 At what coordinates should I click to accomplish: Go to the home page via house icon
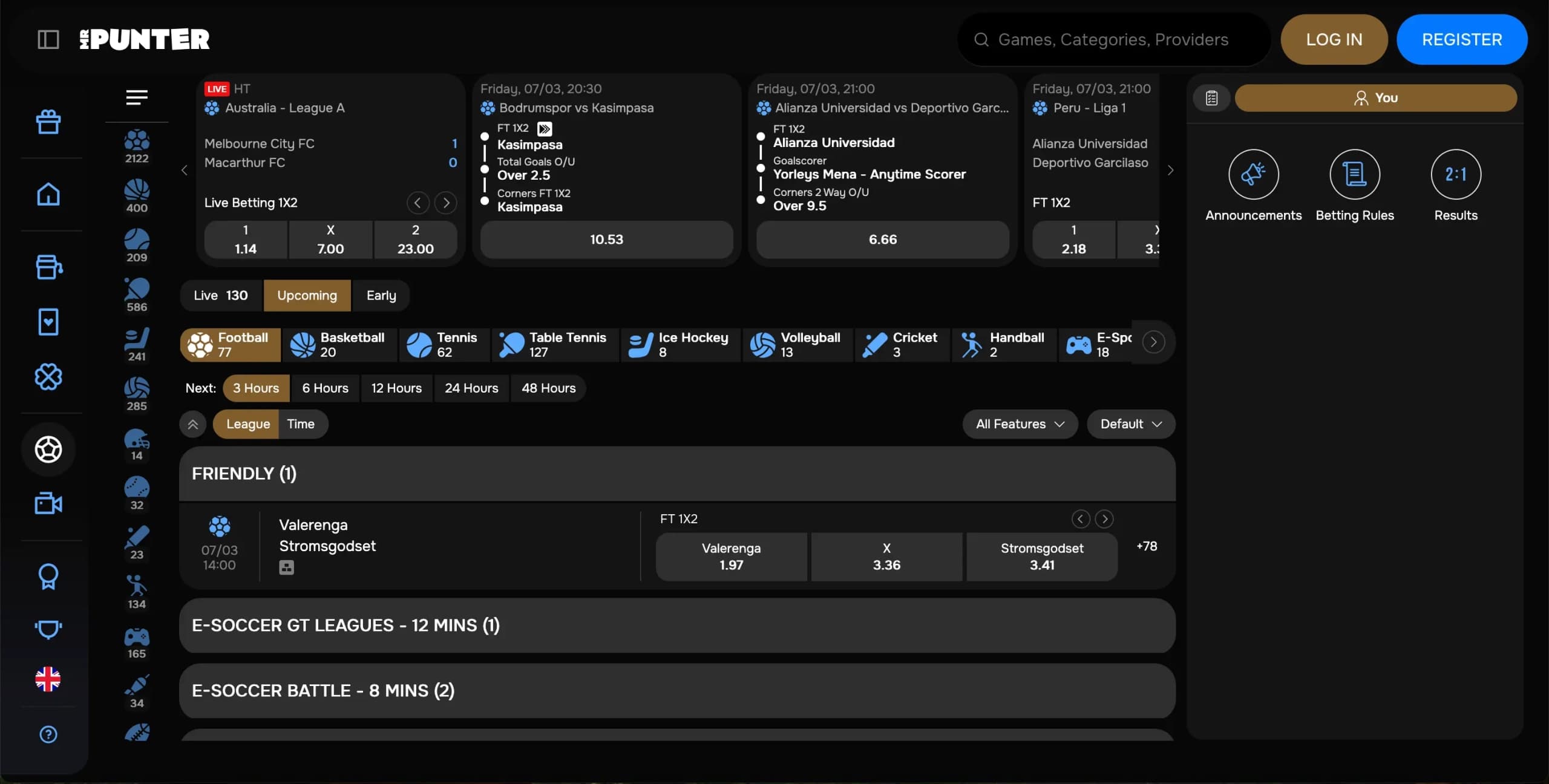[x=48, y=194]
